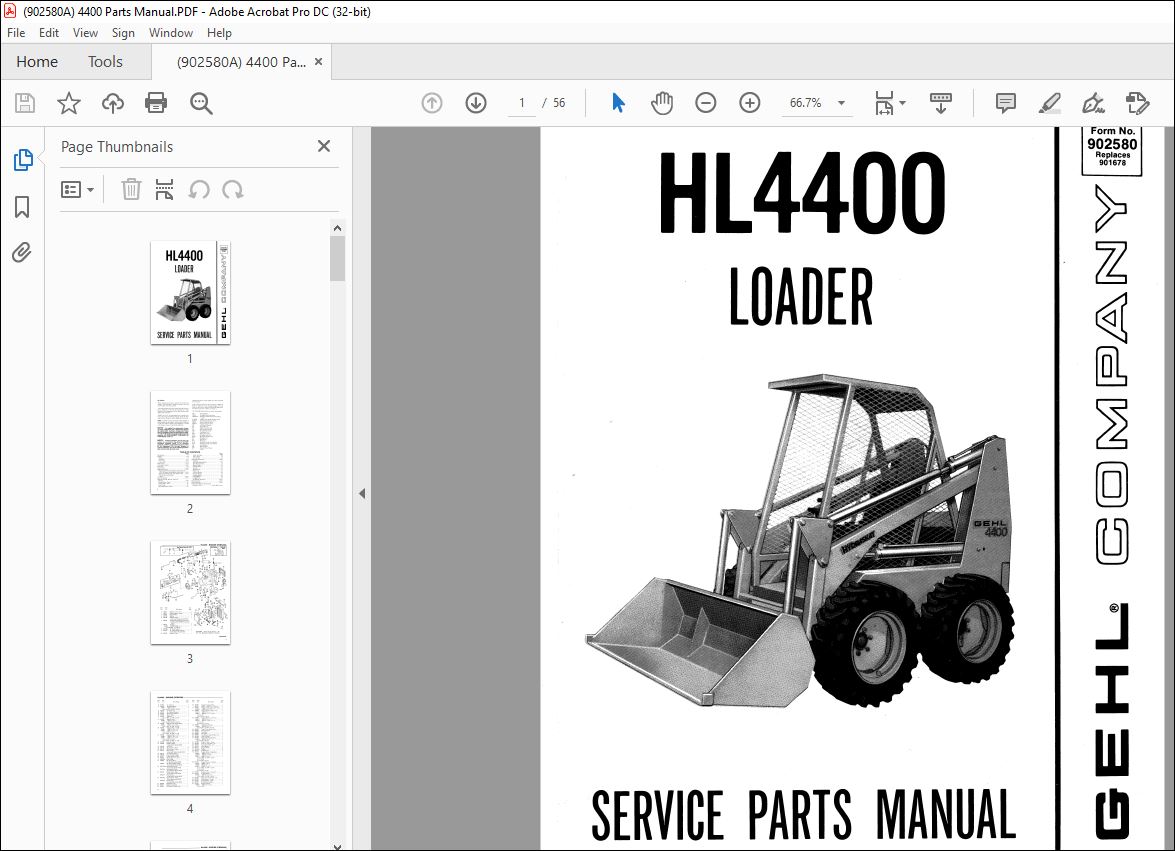This screenshot has height=851, width=1175.
Task: Close the Page Thumbnails panel
Action: click(x=324, y=146)
